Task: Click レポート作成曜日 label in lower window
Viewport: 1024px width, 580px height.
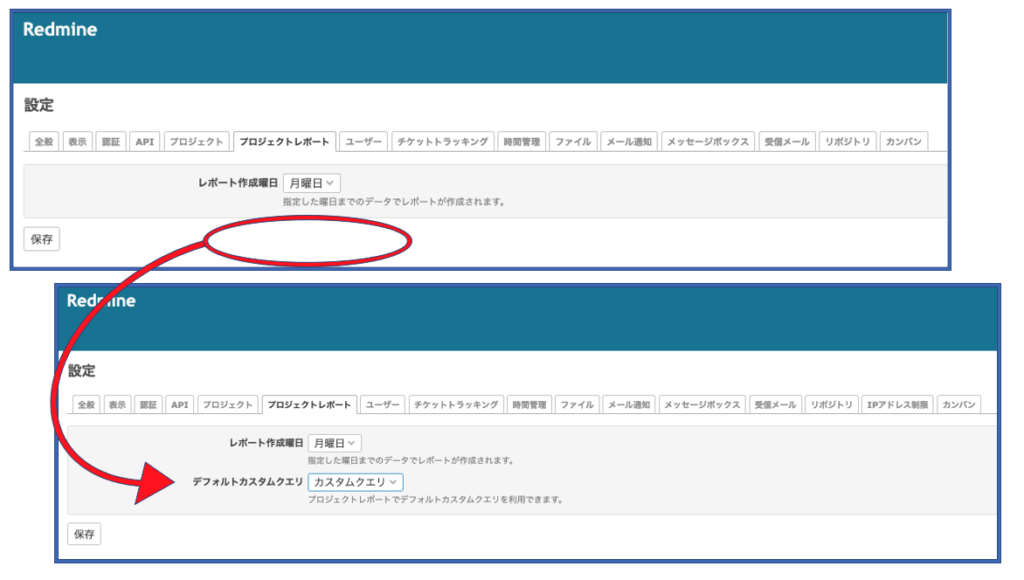Action: click(x=266, y=443)
